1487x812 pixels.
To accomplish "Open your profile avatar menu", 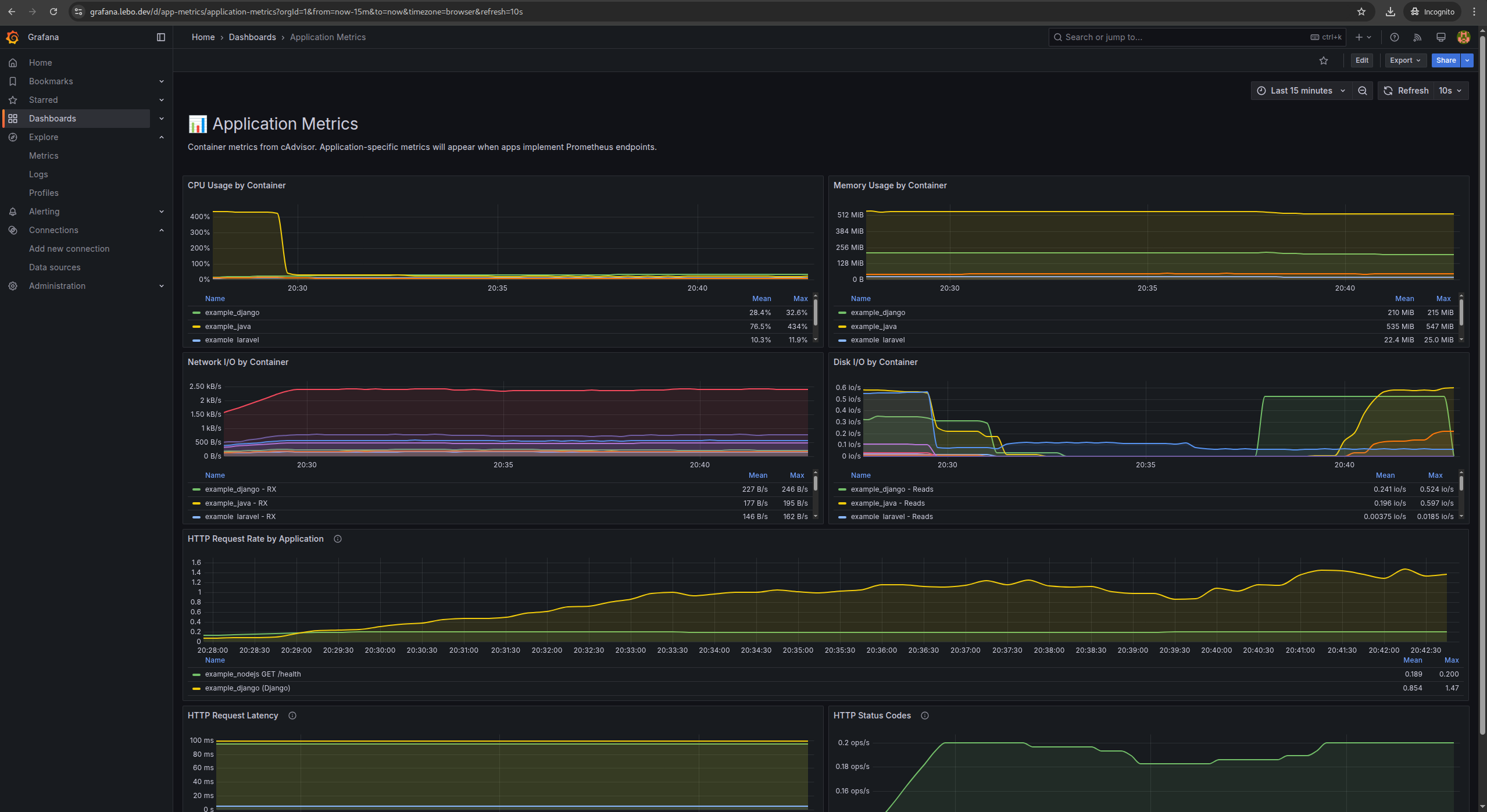I will pyautogui.click(x=1464, y=37).
